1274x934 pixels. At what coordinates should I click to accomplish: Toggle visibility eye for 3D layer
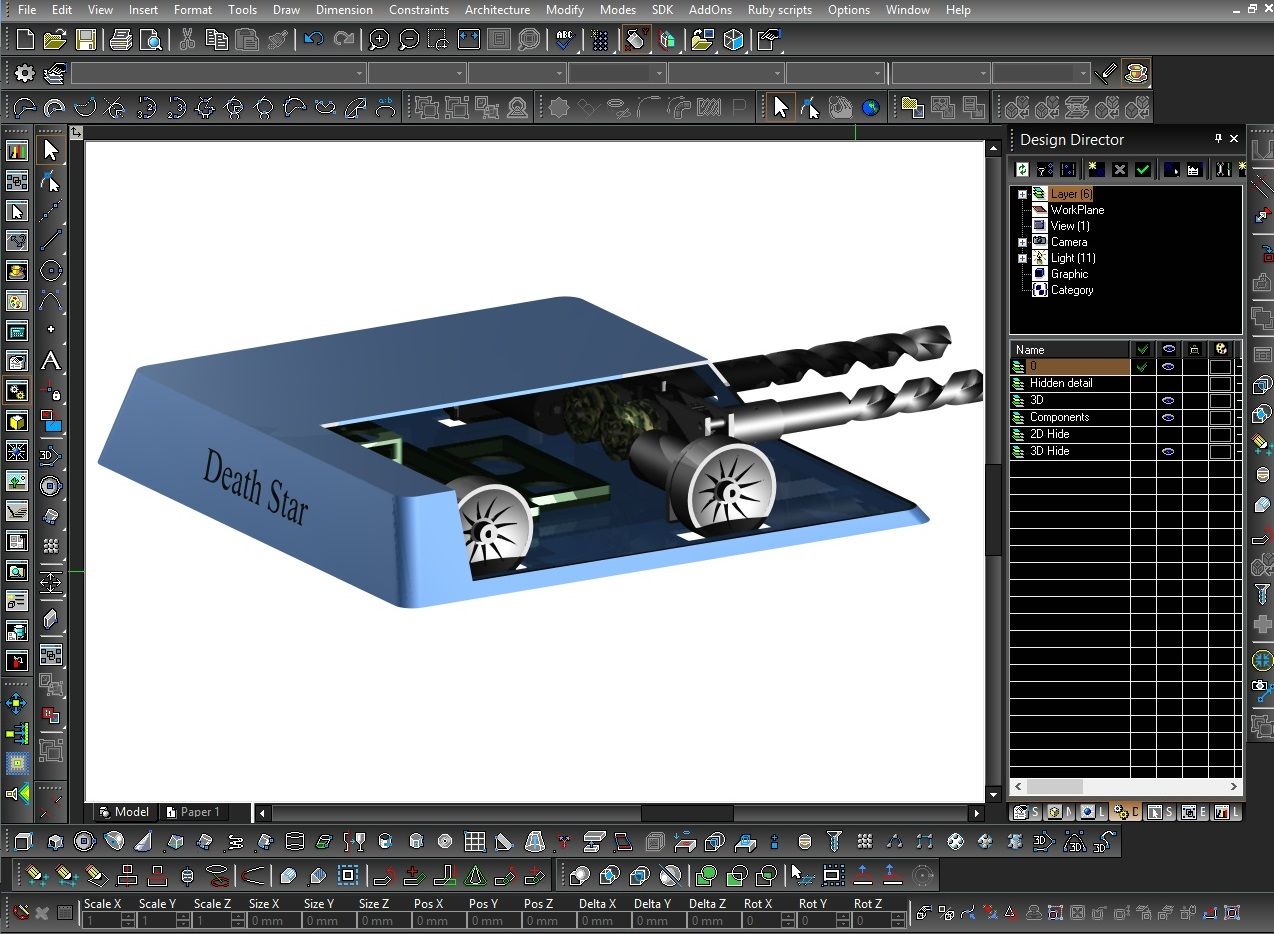coord(1168,400)
